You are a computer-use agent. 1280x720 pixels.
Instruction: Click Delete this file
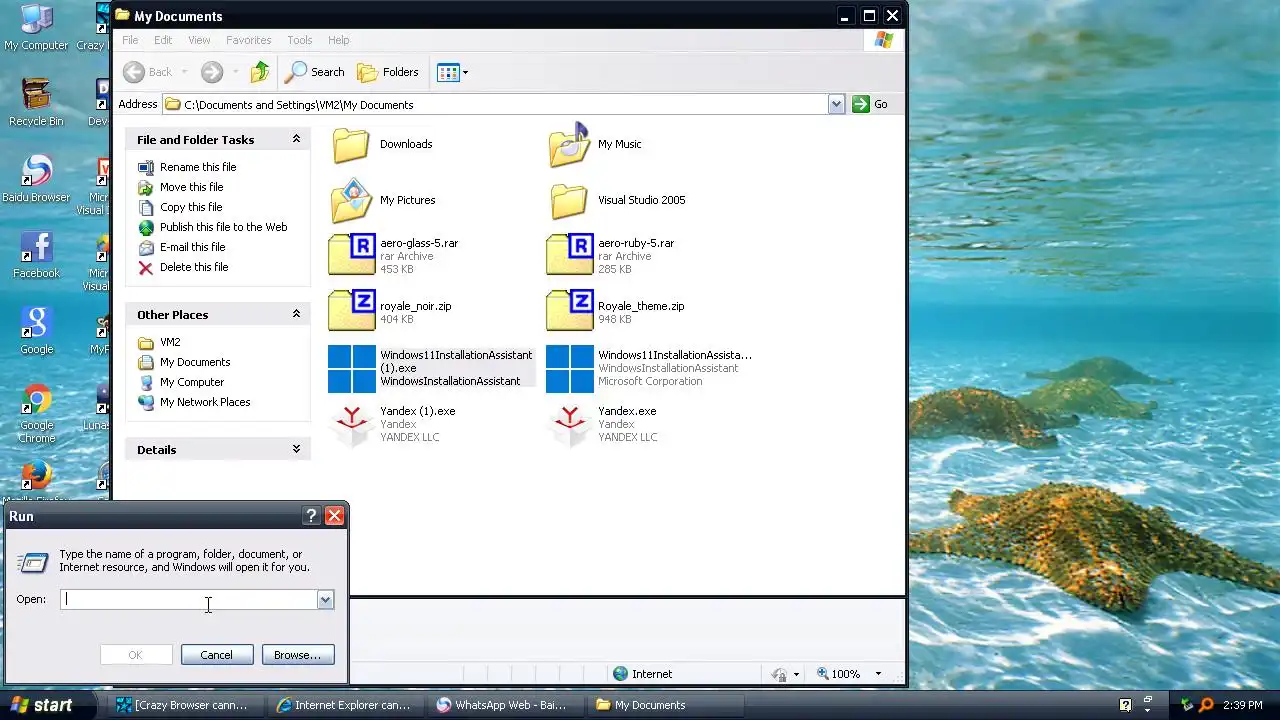[194, 267]
